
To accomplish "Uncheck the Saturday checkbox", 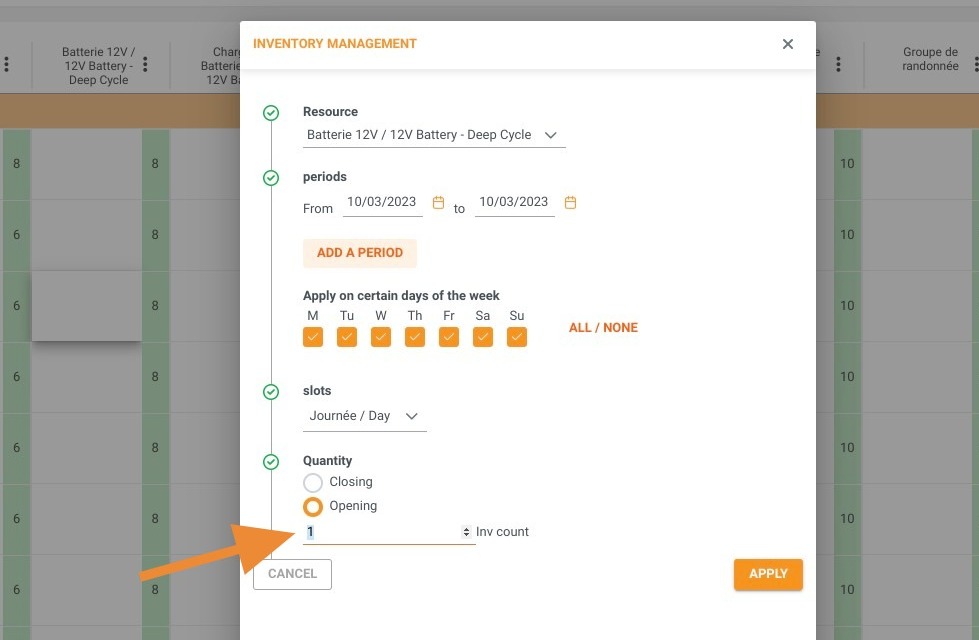I will tap(483, 337).
